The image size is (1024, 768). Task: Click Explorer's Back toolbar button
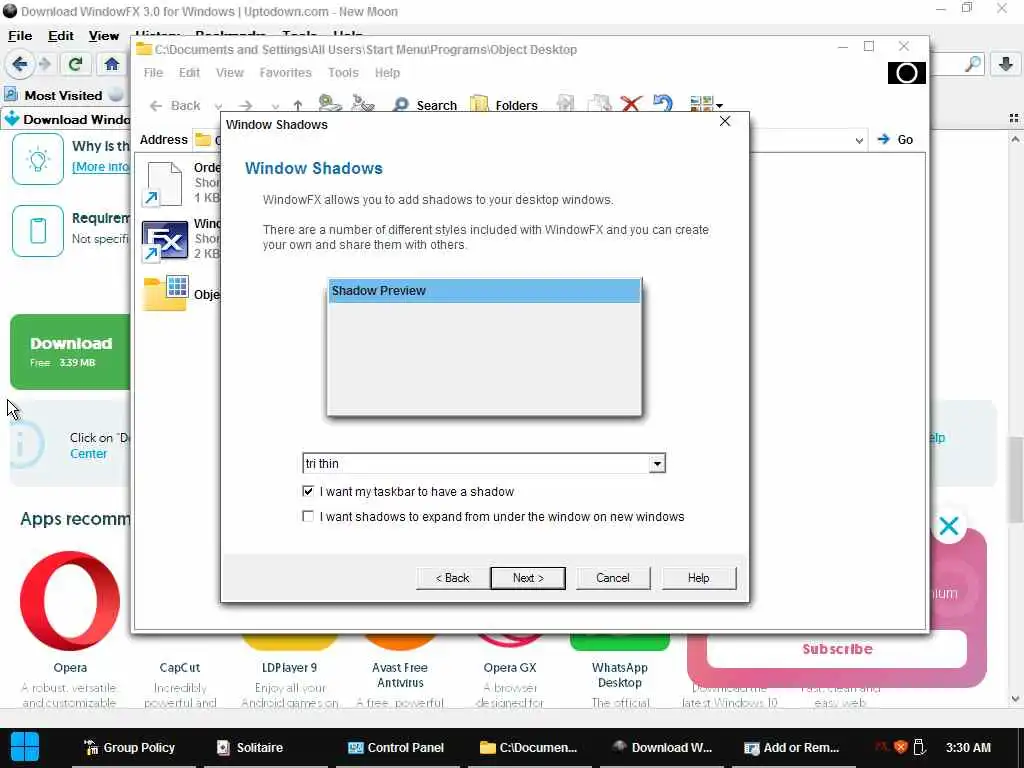[174, 105]
